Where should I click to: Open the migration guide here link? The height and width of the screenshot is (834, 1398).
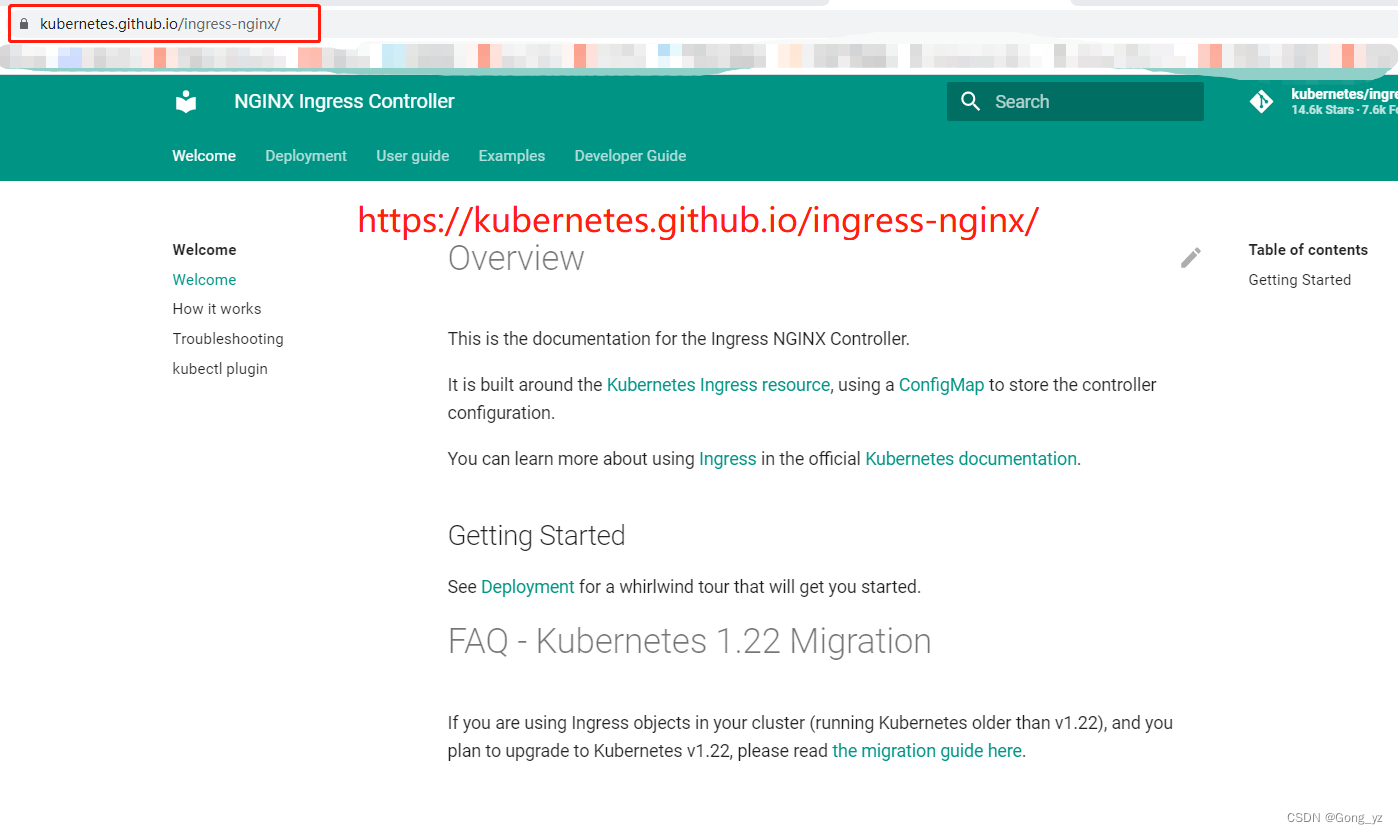coord(927,751)
